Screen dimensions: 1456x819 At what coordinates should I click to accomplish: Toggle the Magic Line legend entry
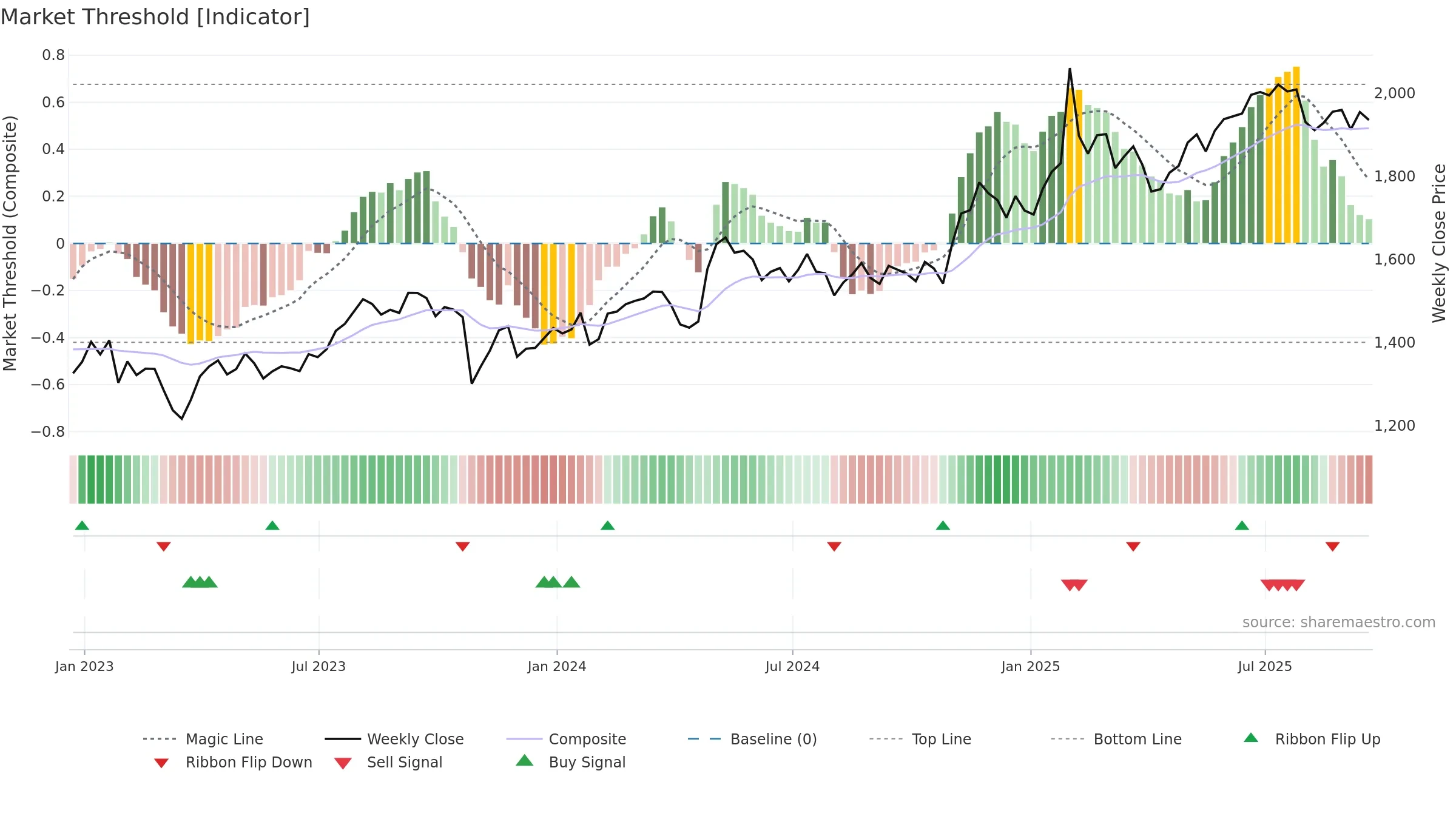pyautogui.click(x=203, y=739)
